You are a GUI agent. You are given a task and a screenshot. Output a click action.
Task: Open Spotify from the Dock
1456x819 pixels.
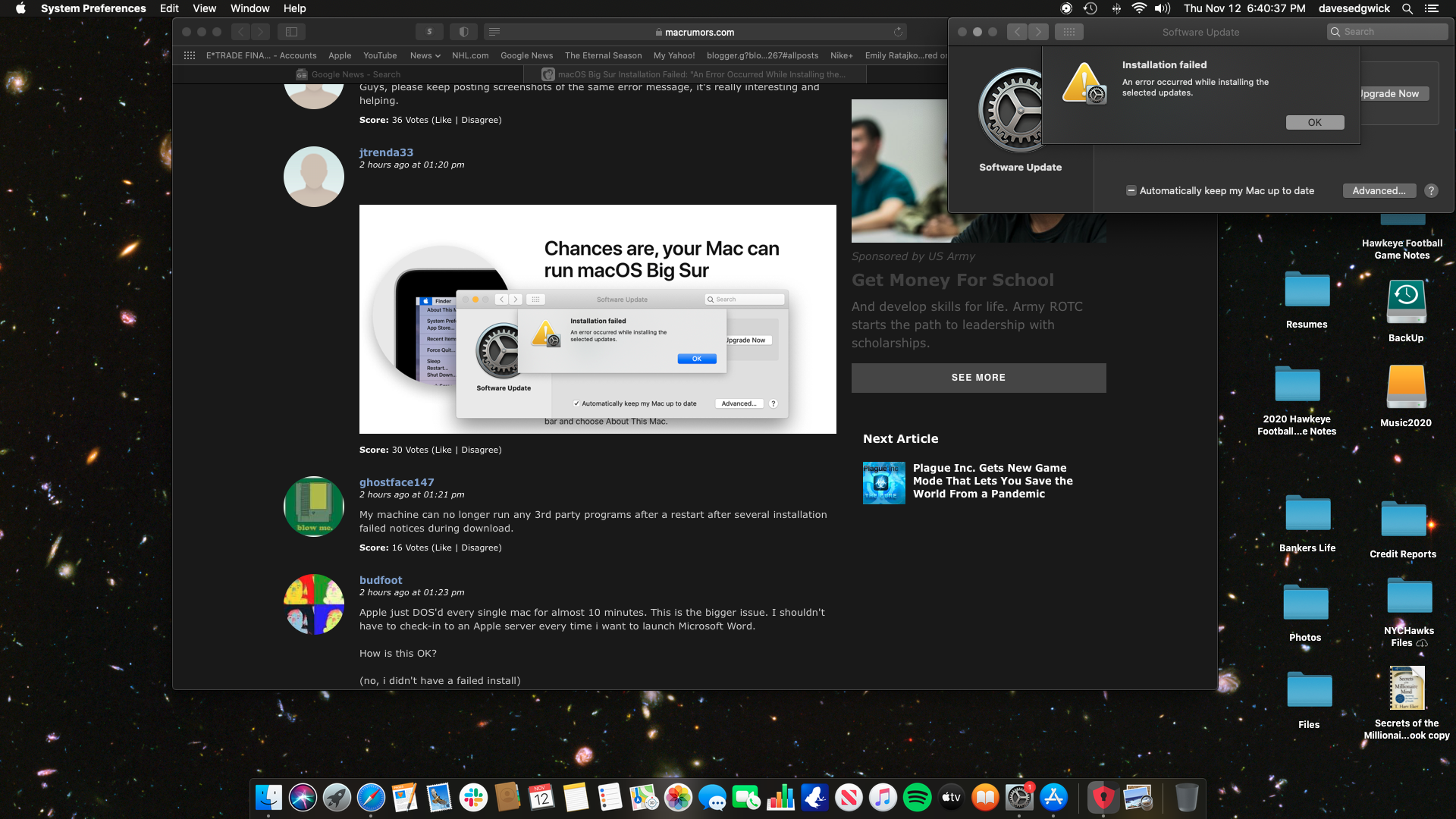click(x=917, y=797)
